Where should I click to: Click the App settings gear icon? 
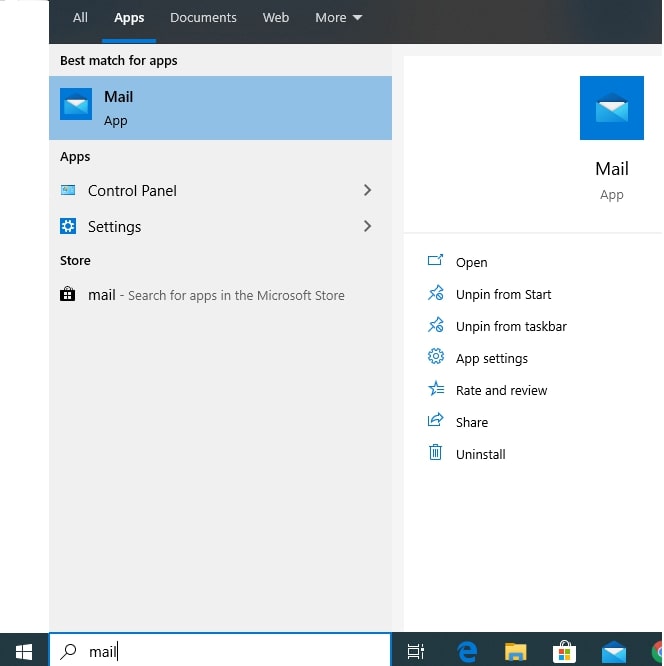435,358
